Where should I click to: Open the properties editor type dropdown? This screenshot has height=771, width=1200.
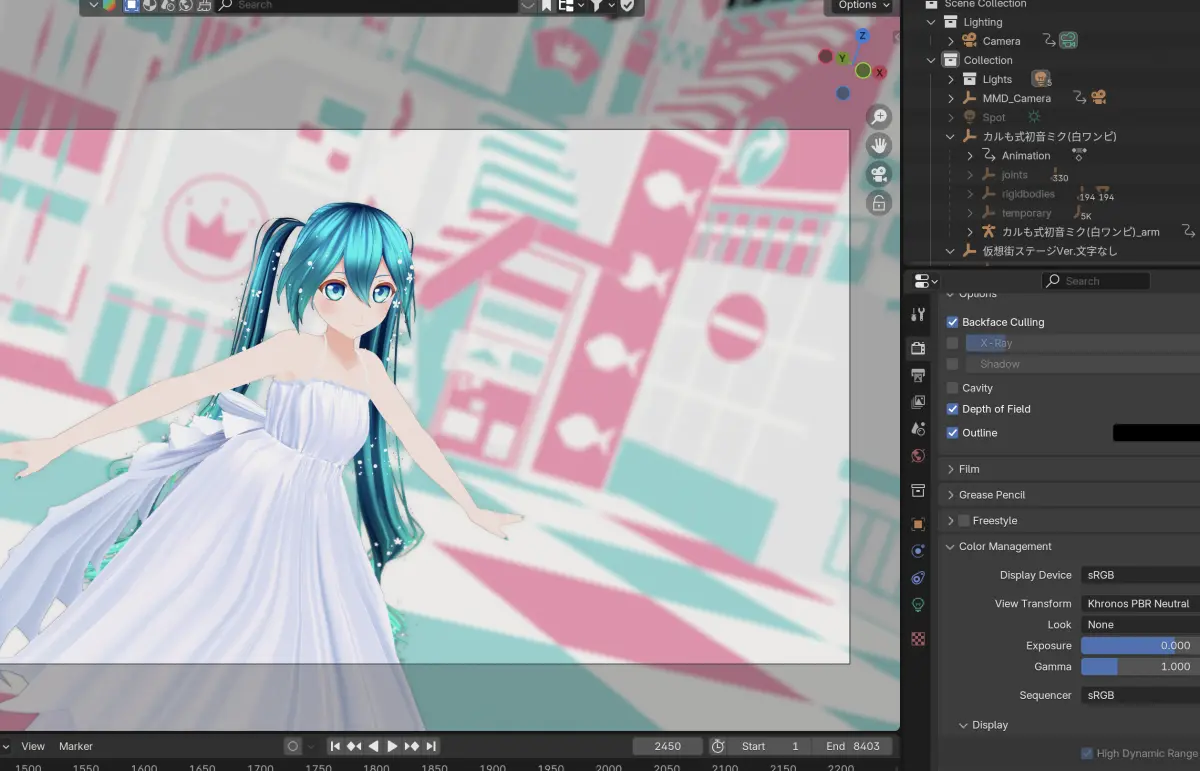click(927, 281)
